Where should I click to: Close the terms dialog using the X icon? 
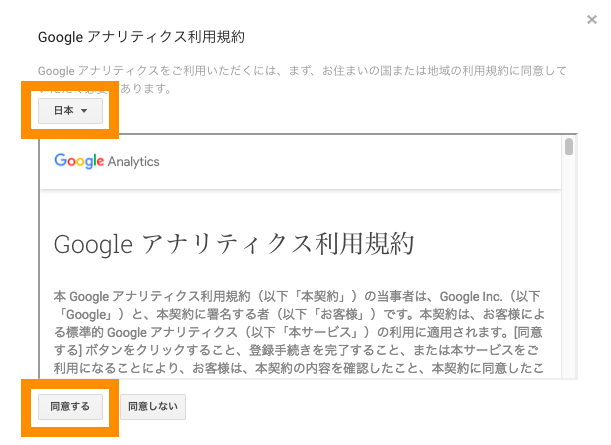pos(592,19)
